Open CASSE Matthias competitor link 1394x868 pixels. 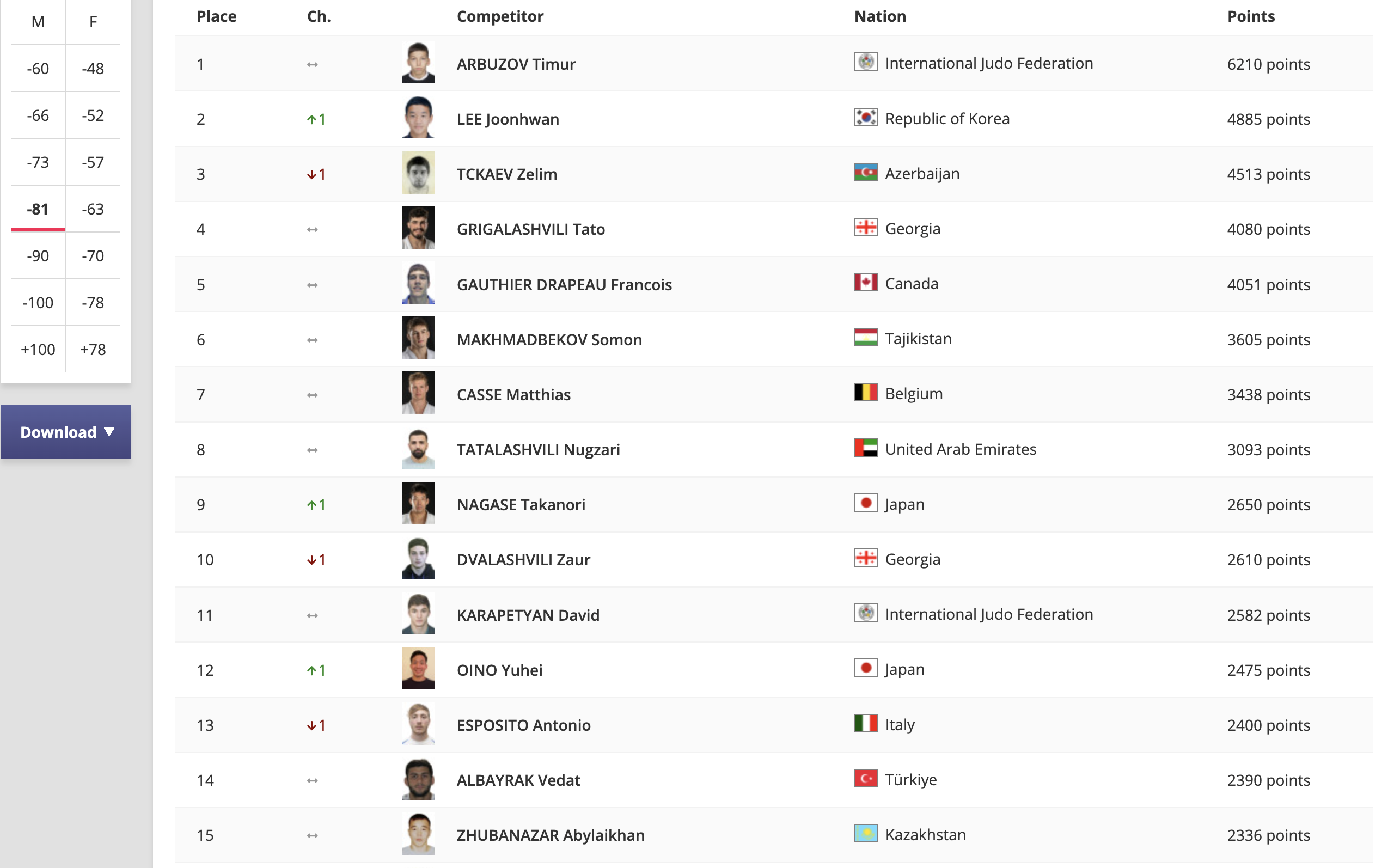point(513,394)
